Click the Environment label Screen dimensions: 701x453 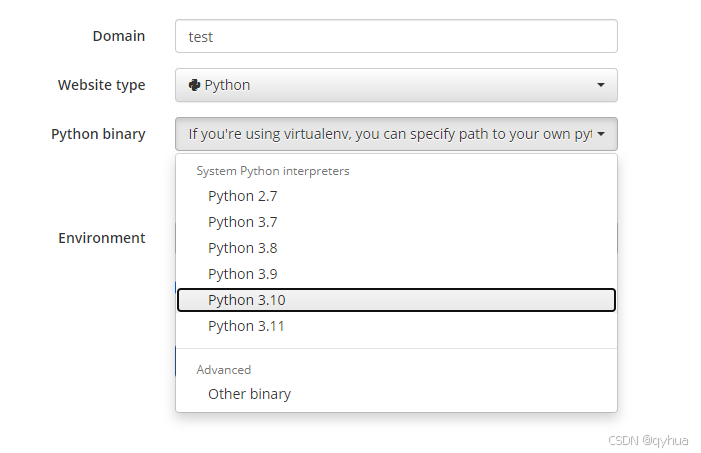[101, 238]
